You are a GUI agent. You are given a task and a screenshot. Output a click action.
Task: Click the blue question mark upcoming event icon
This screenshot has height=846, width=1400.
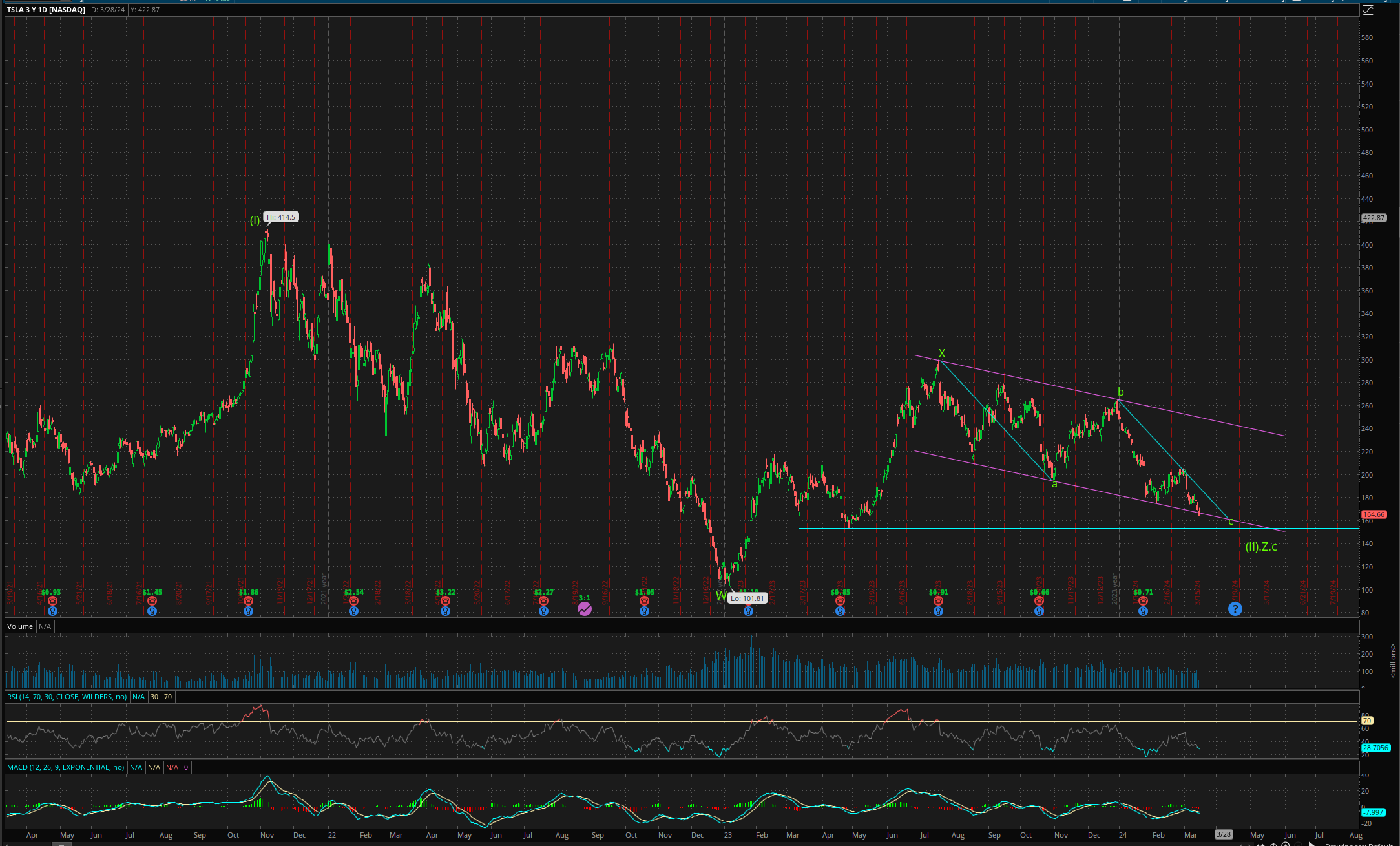coord(1235,609)
